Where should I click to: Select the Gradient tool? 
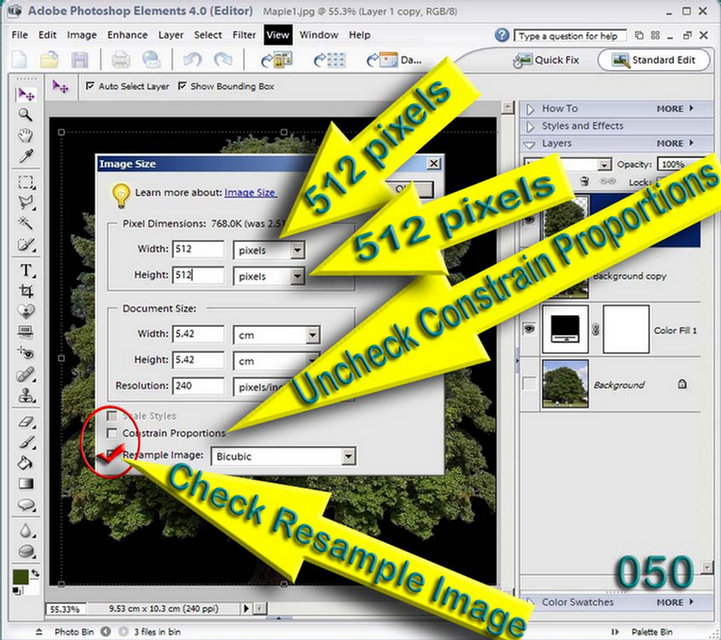point(26,483)
